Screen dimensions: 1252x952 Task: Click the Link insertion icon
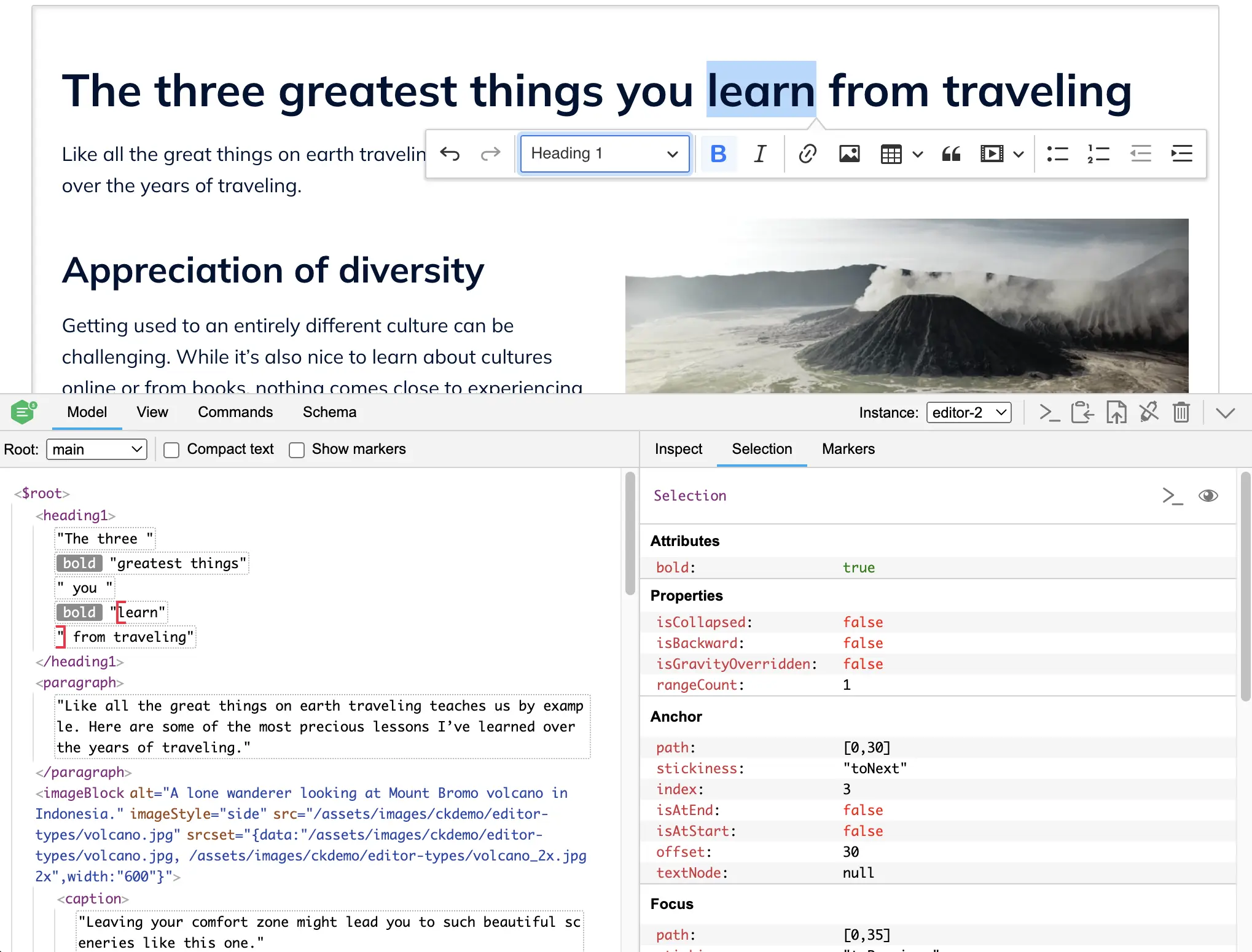(806, 152)
